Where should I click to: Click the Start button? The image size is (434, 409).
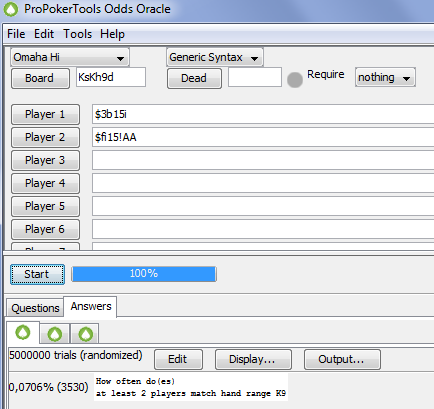37,274
